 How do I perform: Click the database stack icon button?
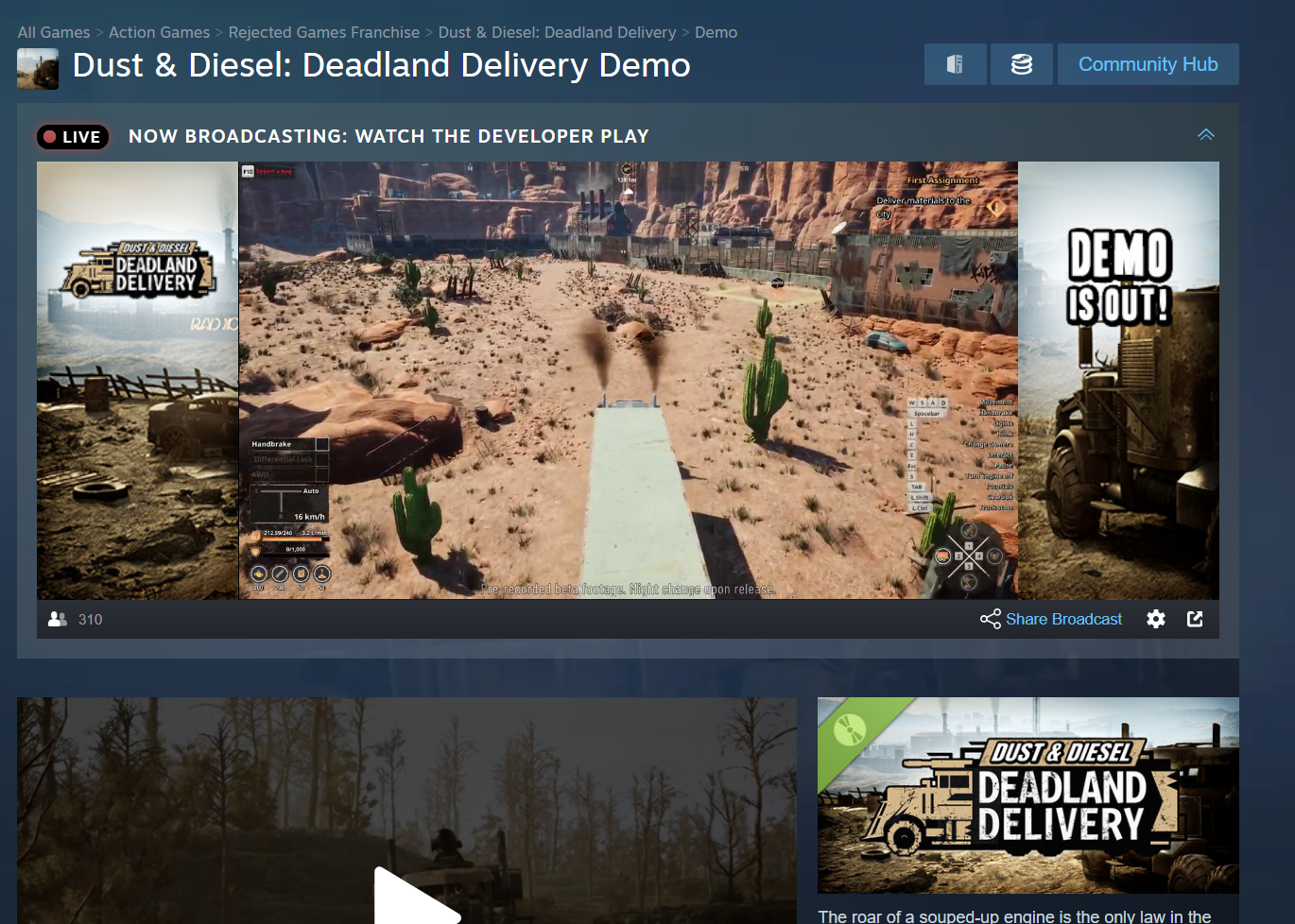(x=1022, y=64)
